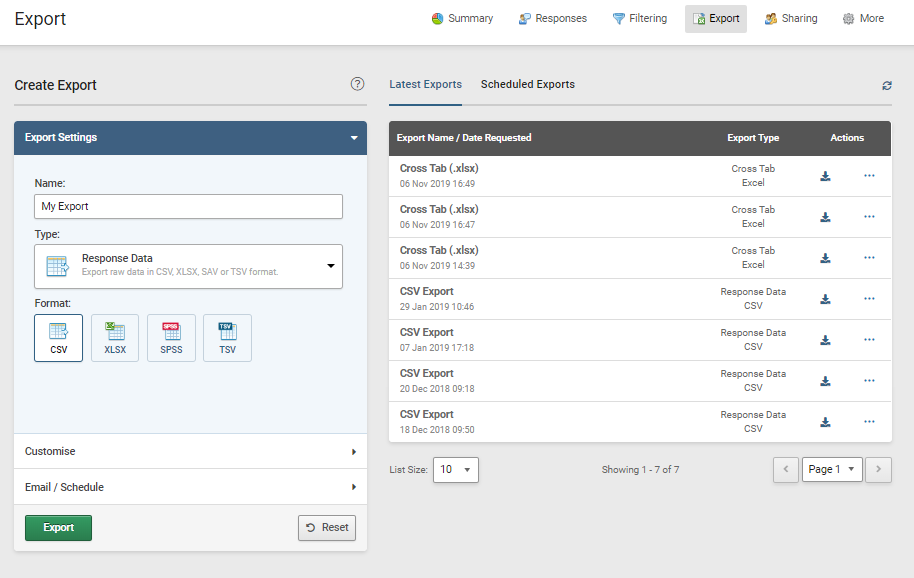Navigate to the Responses page
The image size is (914, 578).
pyautogui.click(x=552, y=18)
